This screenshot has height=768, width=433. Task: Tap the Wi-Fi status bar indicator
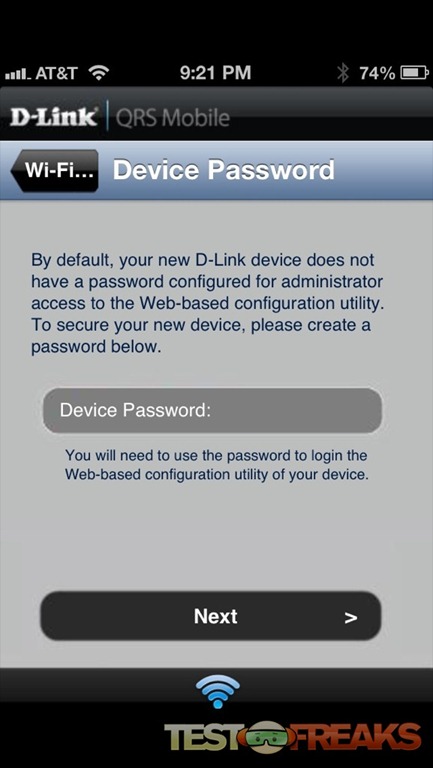(99, 73)
